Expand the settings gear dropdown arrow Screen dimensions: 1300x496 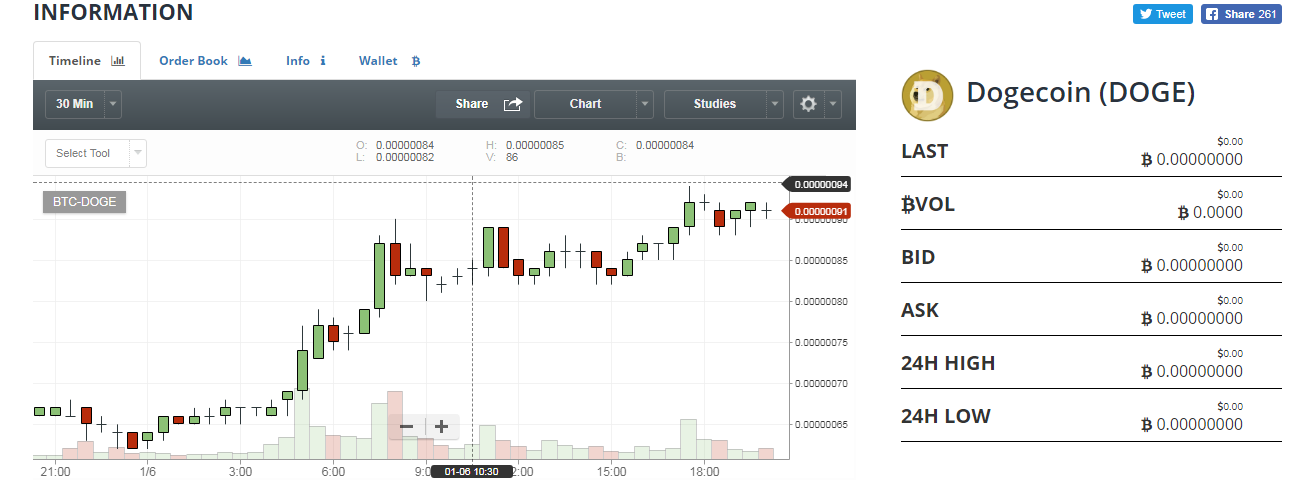pos(833,104)
